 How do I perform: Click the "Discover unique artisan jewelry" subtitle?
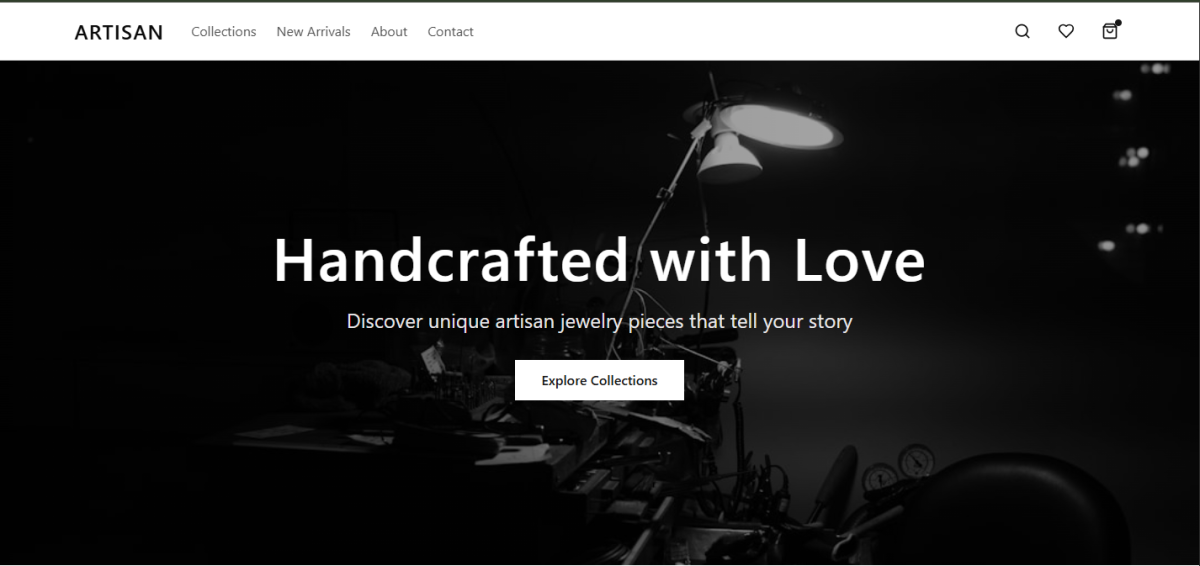[599, 322]
